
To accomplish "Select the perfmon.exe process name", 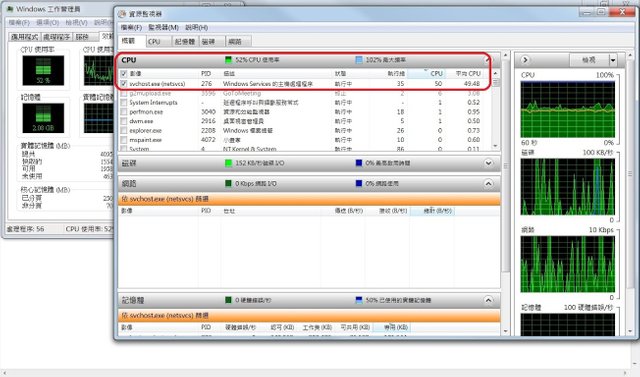I will [x=146, y=112].
